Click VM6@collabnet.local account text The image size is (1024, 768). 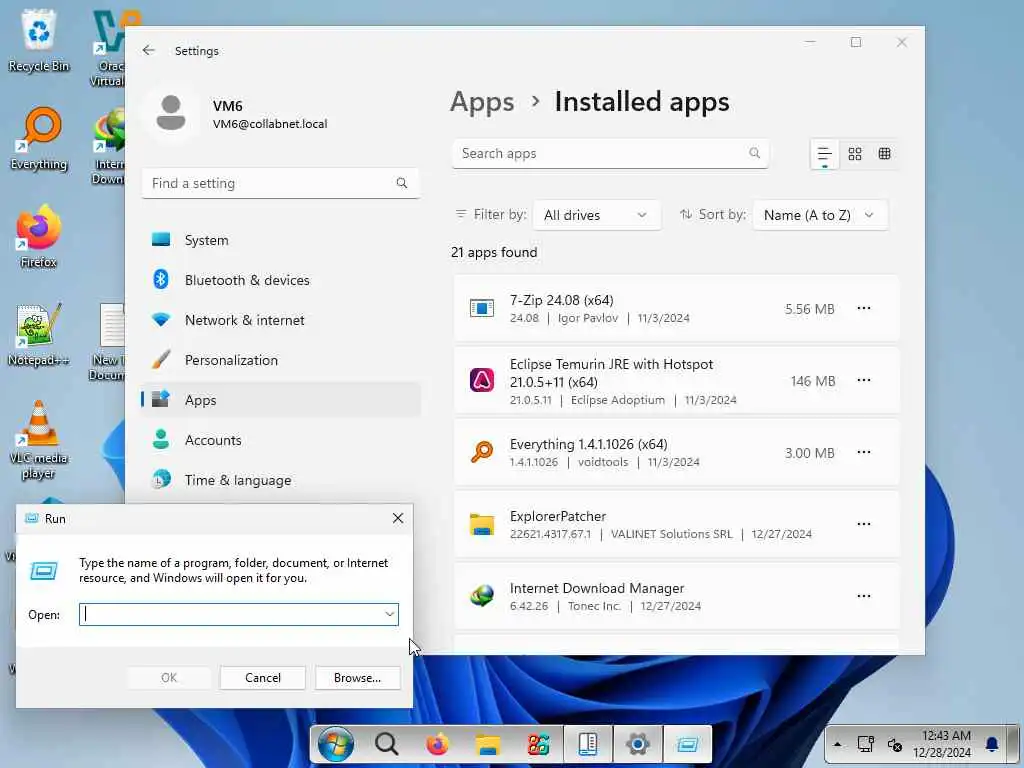pyautogui.click(x=270, y=124)
